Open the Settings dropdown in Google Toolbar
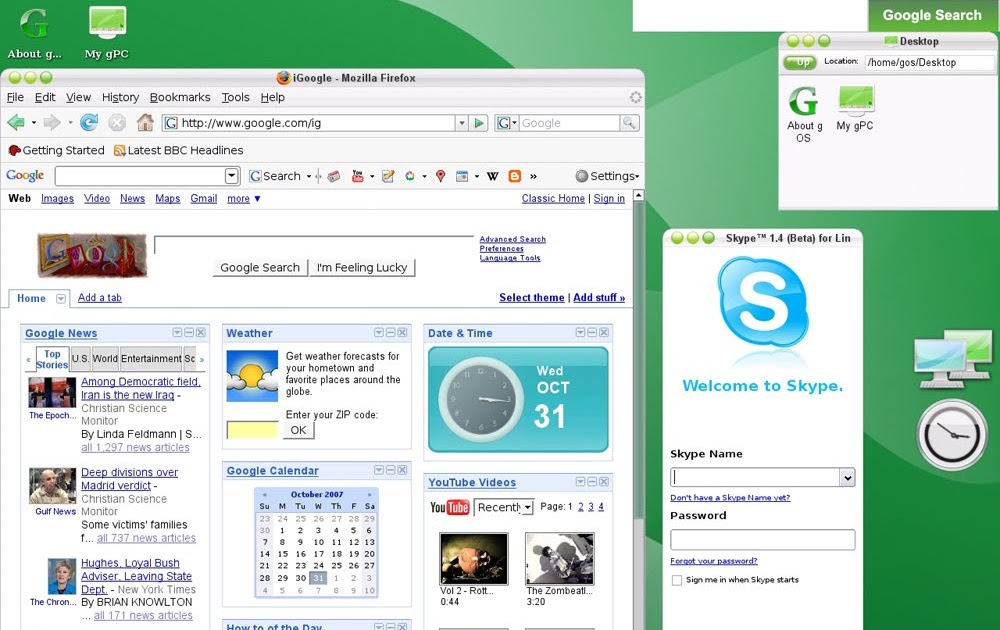1000x630 pixels. click(607, 176)
